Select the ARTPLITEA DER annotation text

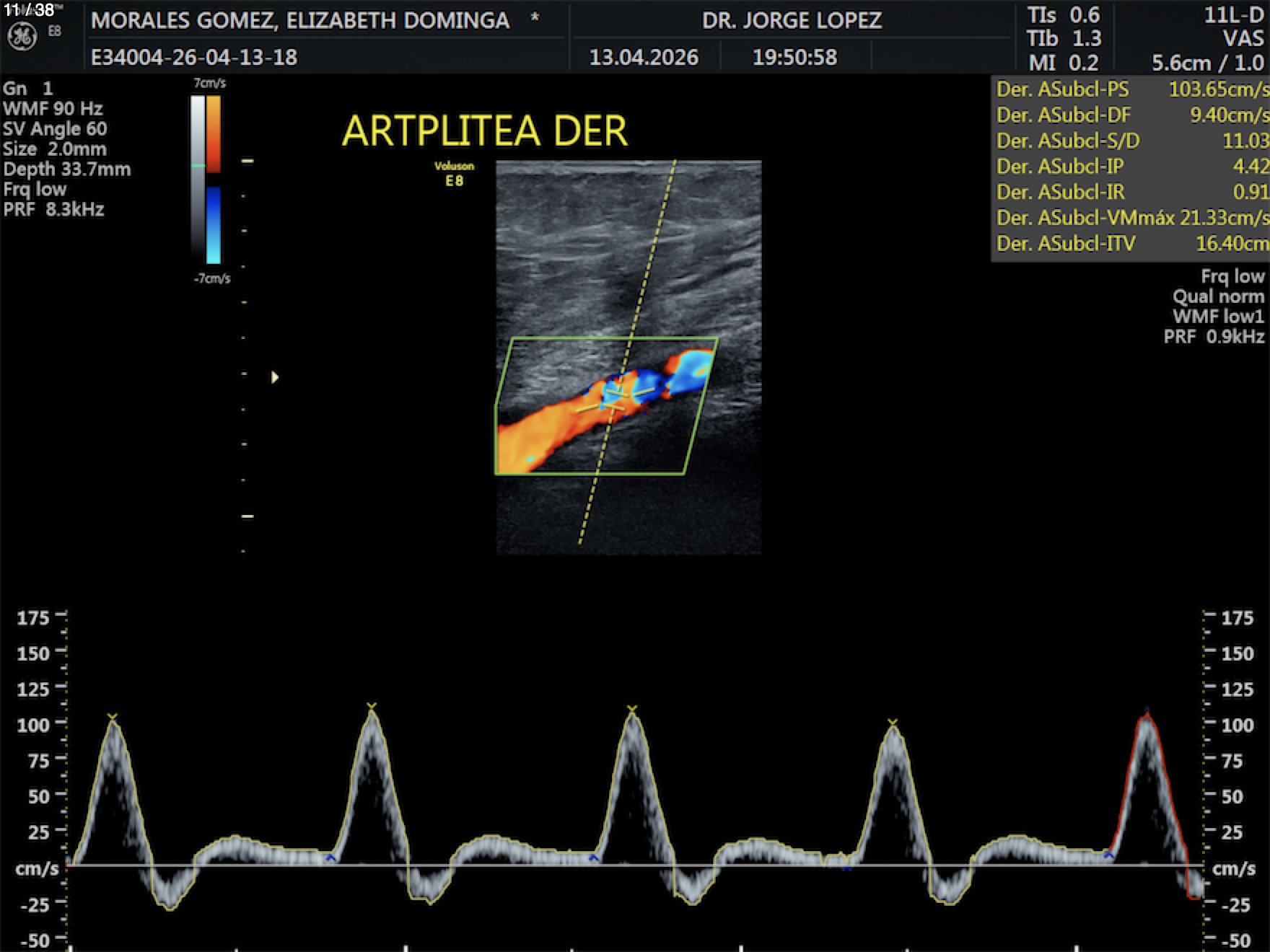click(x=484, y=131)
